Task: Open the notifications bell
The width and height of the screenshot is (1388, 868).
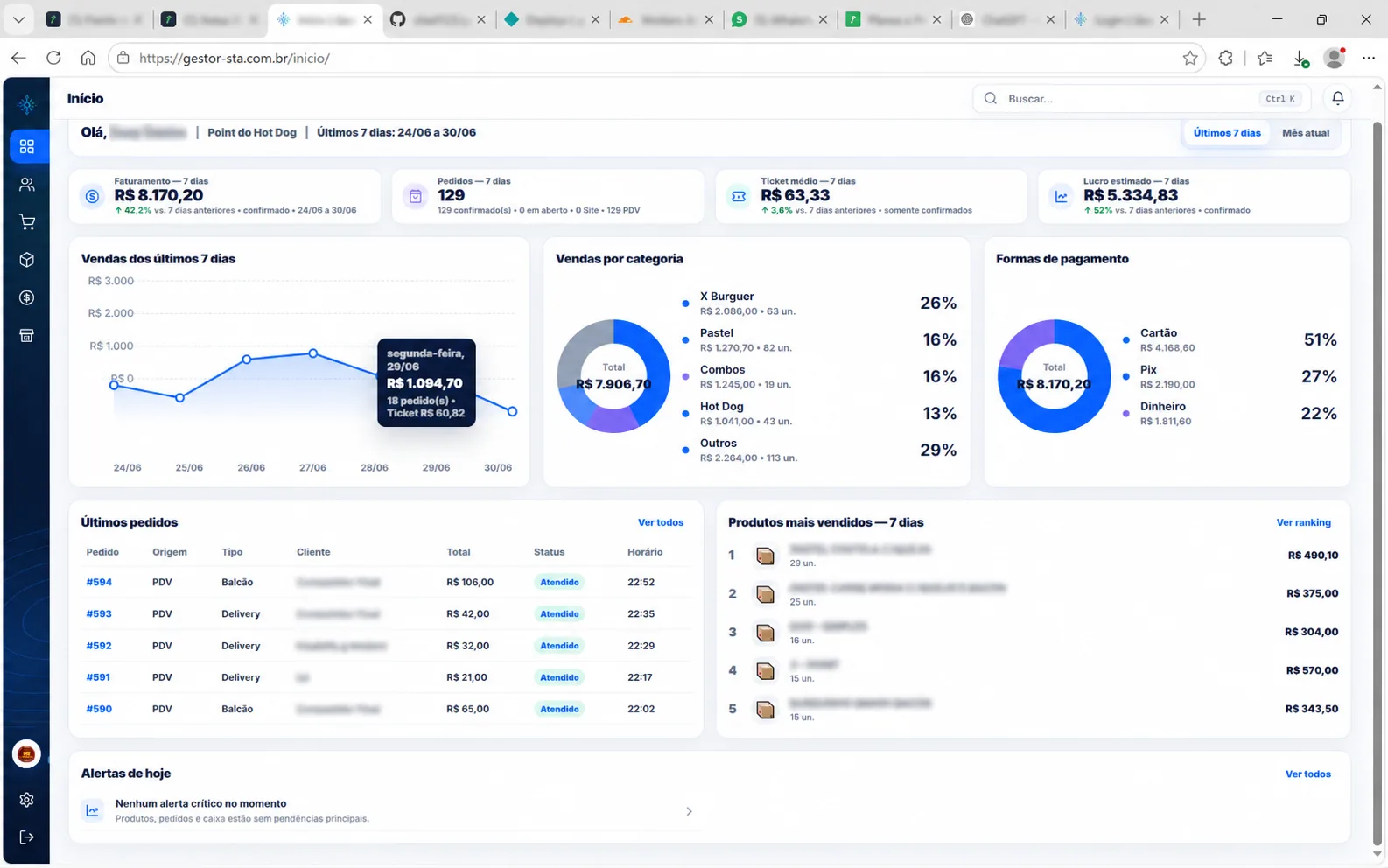Action: point(1338,98)
